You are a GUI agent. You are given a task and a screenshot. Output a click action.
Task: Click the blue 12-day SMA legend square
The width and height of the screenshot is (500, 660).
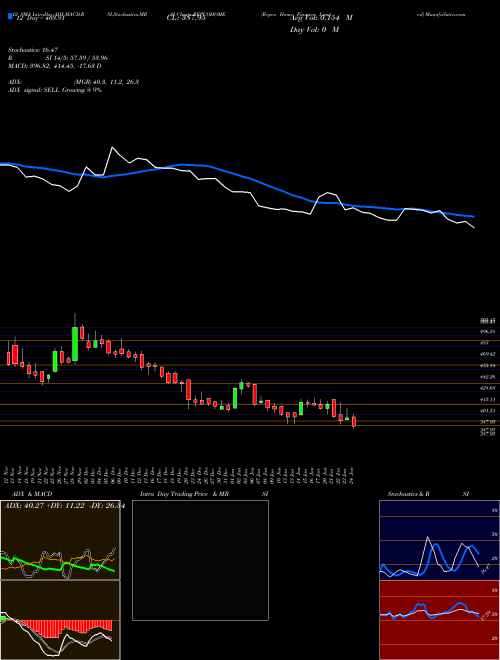(x=10, y=17)
